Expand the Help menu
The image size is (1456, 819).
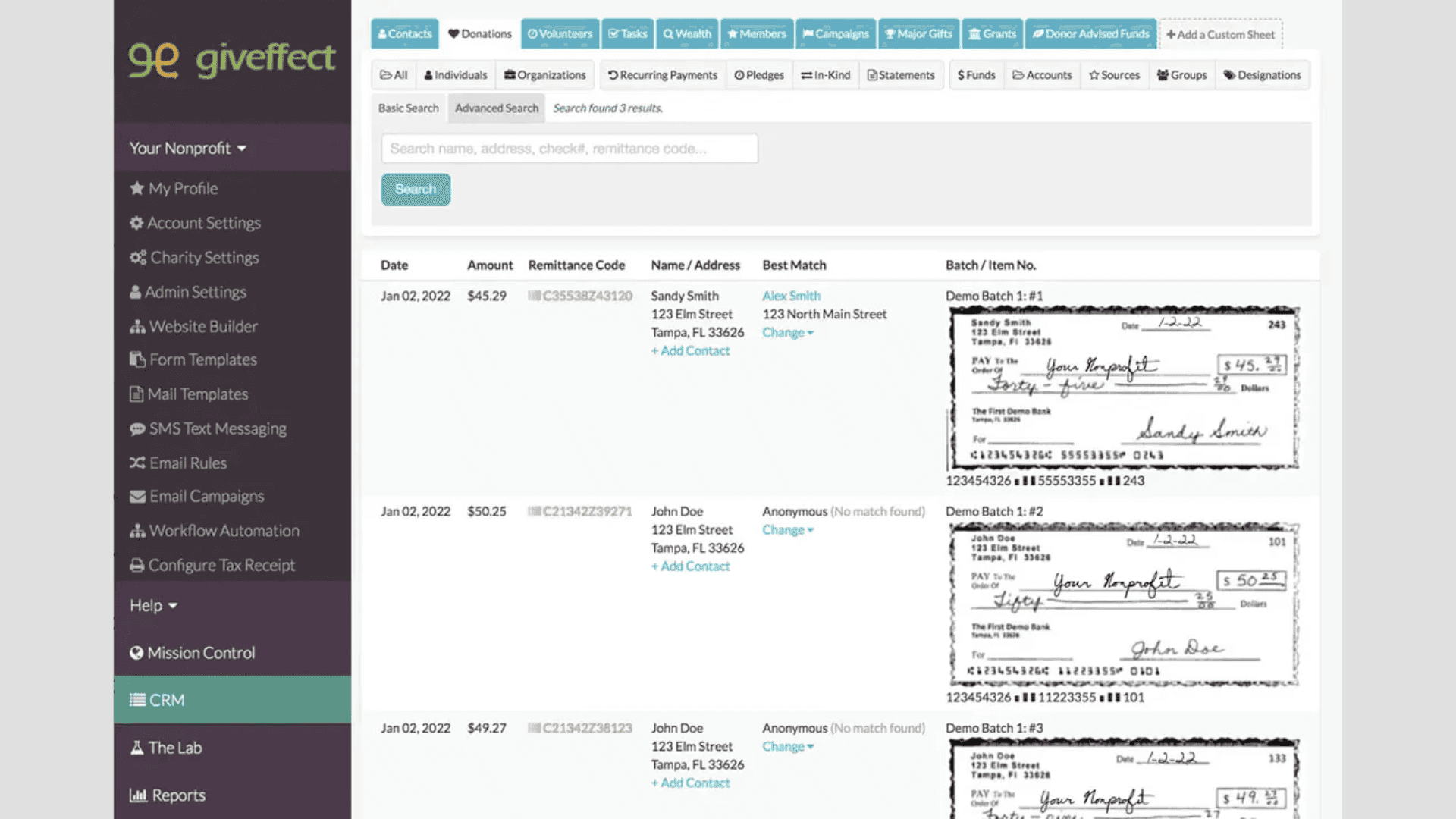pyautogui.click(x=153, y=605)
